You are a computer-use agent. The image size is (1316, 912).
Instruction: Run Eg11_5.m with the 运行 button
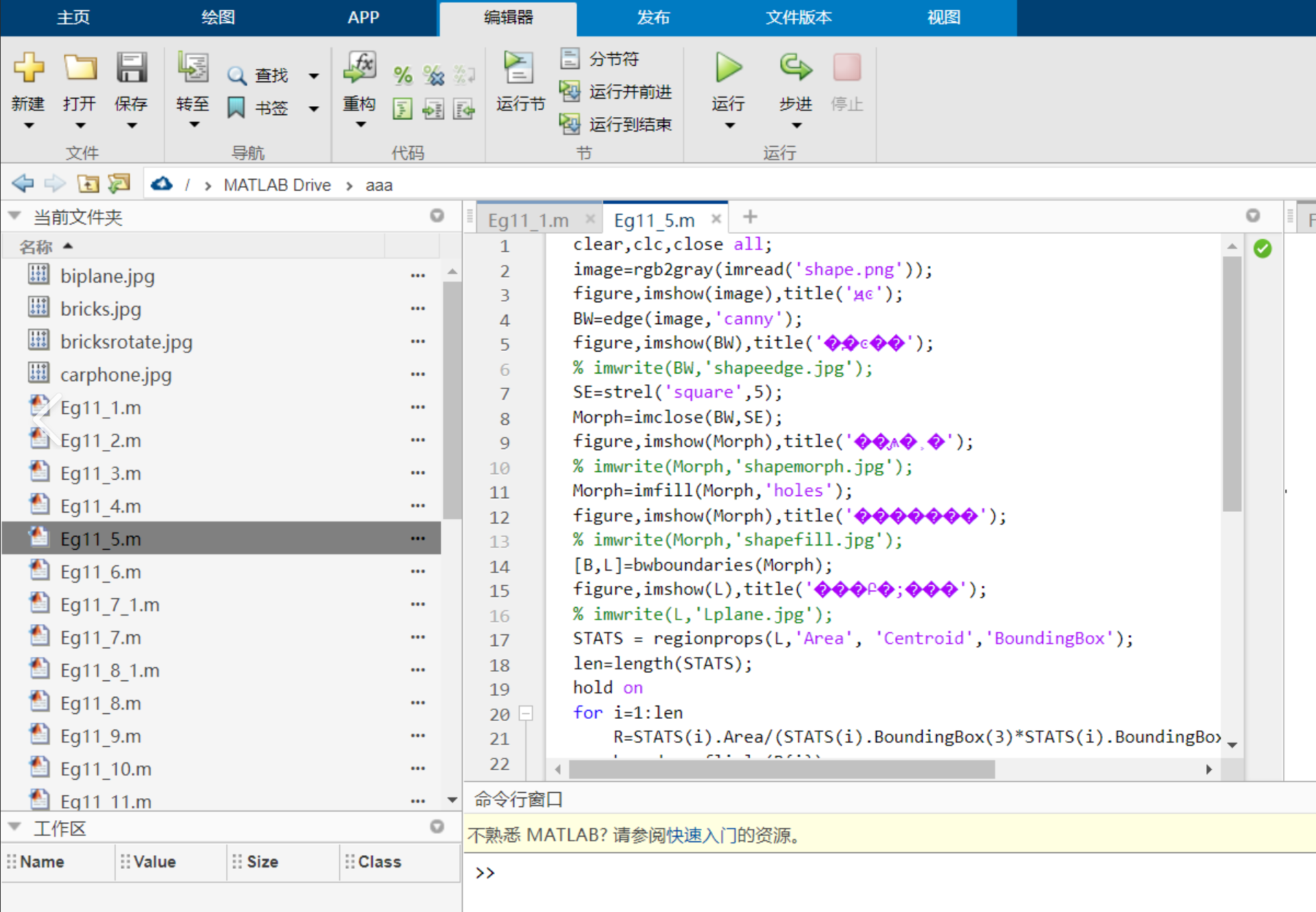[728, 82]
